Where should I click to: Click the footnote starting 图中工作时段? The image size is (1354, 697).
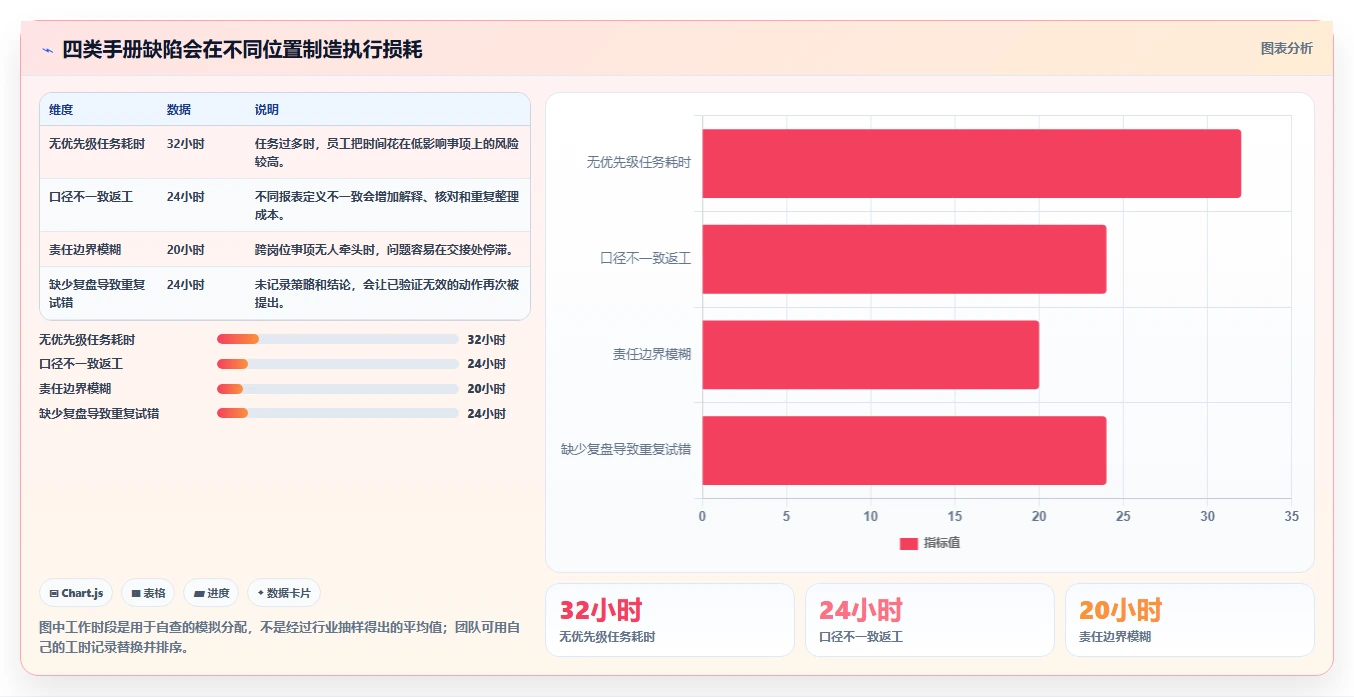tap(279, 637)
